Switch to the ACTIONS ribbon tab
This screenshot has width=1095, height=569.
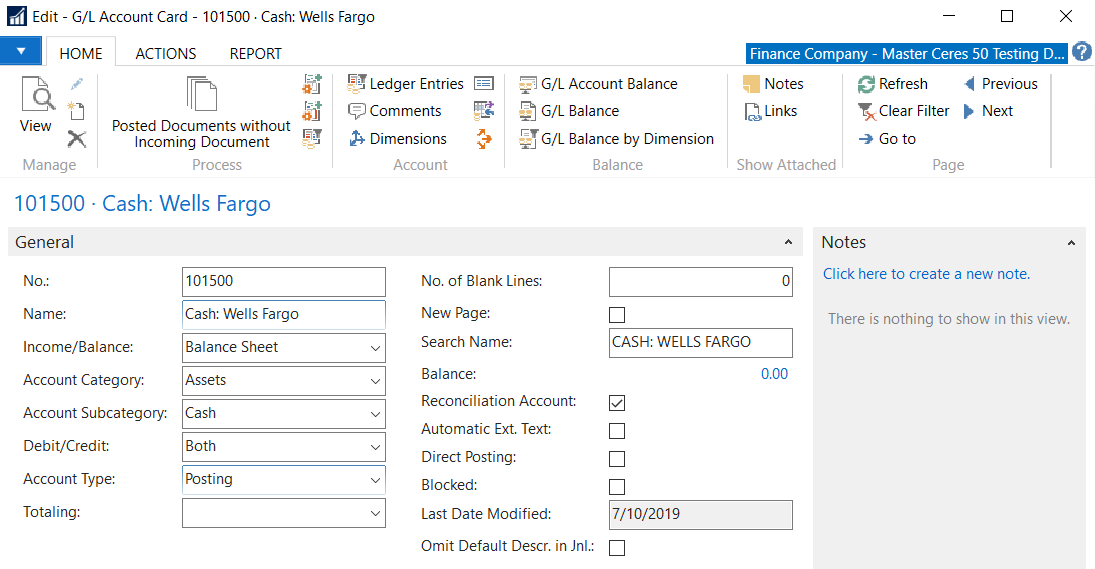pos(166,54)
